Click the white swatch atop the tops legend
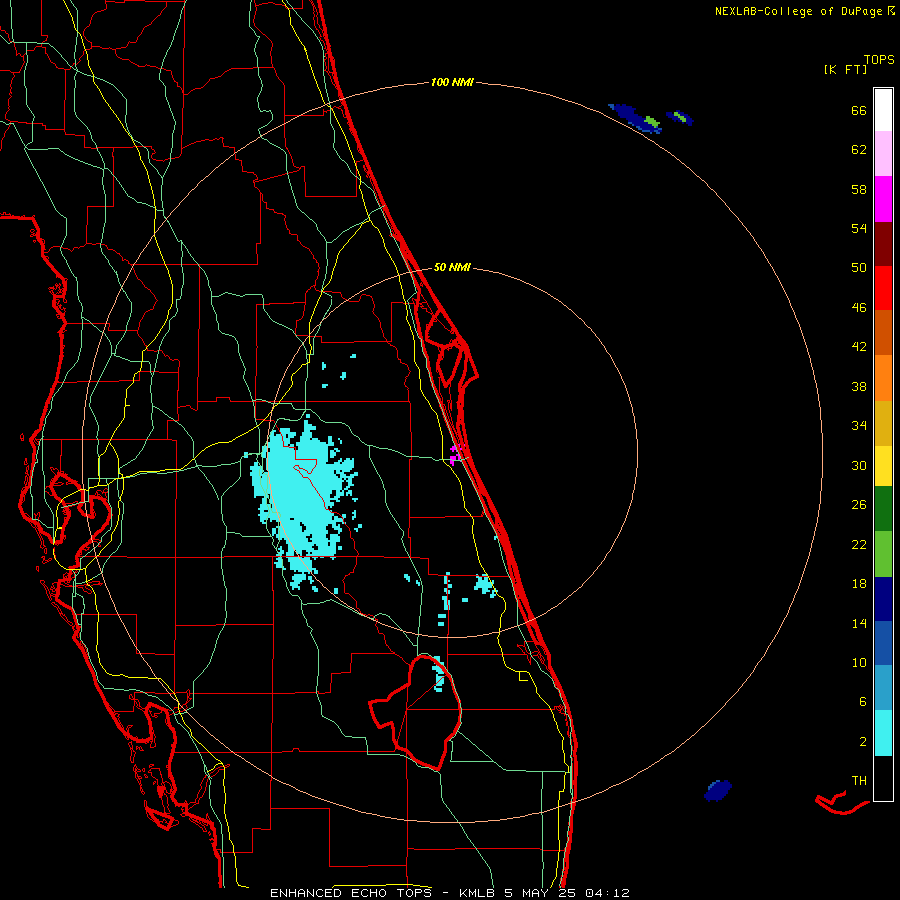This screenshot has width=900, height=900. 883,110
